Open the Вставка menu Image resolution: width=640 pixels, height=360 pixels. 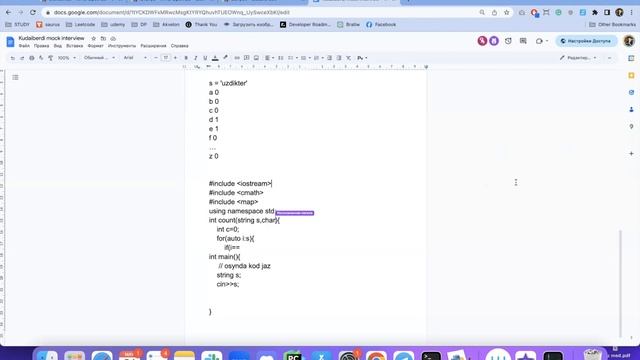click(x=75, y=46)
